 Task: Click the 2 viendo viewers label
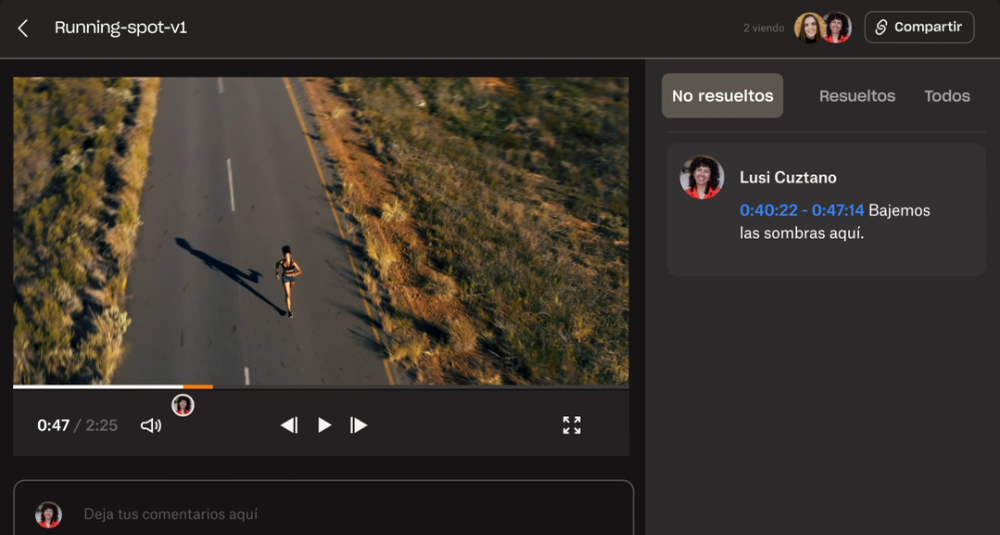(763, 28)
